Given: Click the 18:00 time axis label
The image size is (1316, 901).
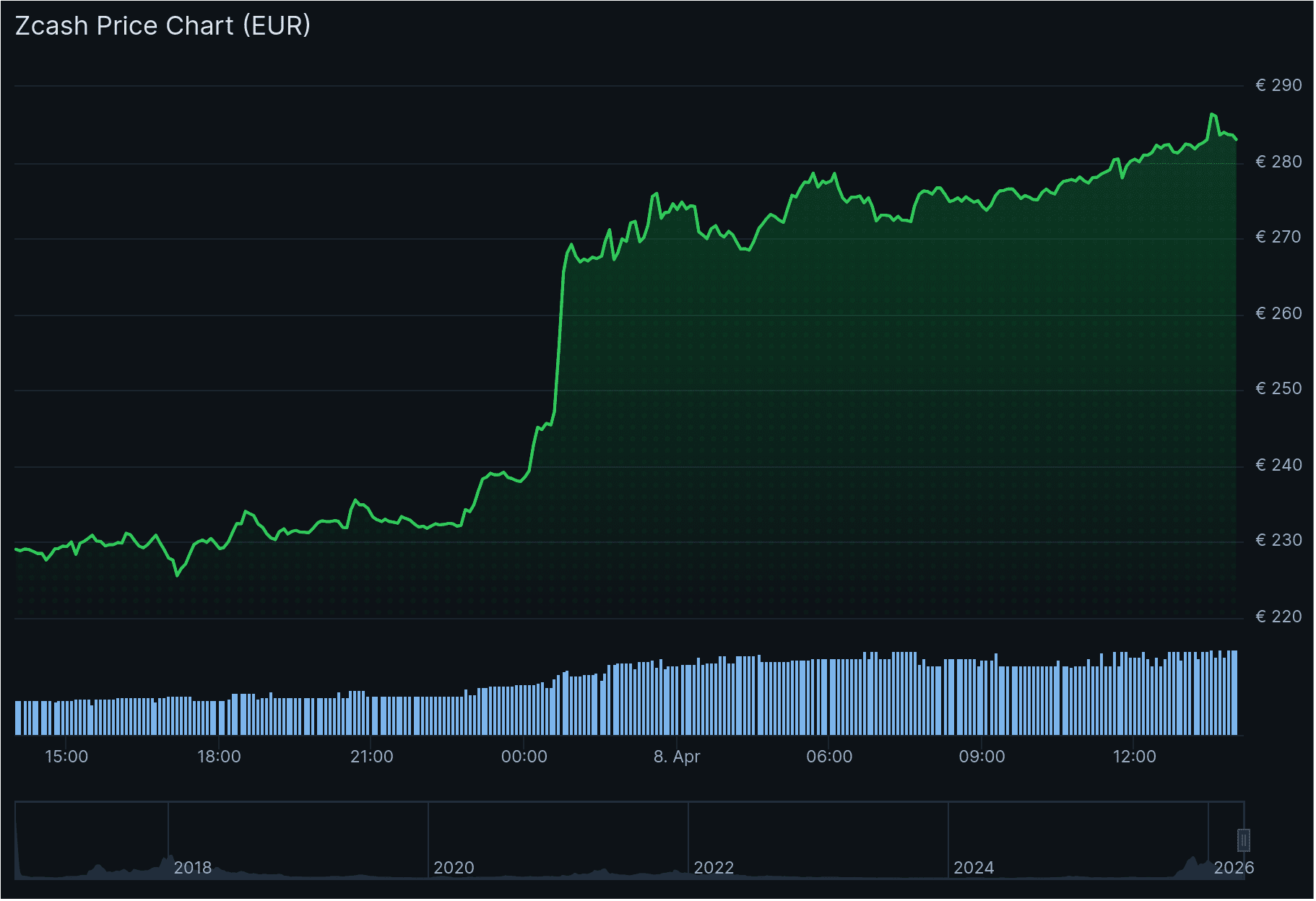Looking at the screenshot, I should [220, 757].
